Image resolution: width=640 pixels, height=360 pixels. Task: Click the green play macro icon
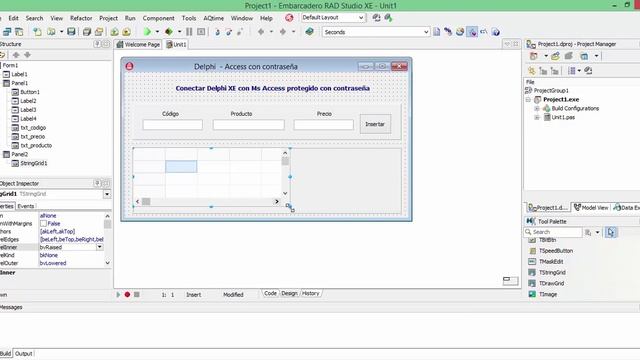(118, 294)
